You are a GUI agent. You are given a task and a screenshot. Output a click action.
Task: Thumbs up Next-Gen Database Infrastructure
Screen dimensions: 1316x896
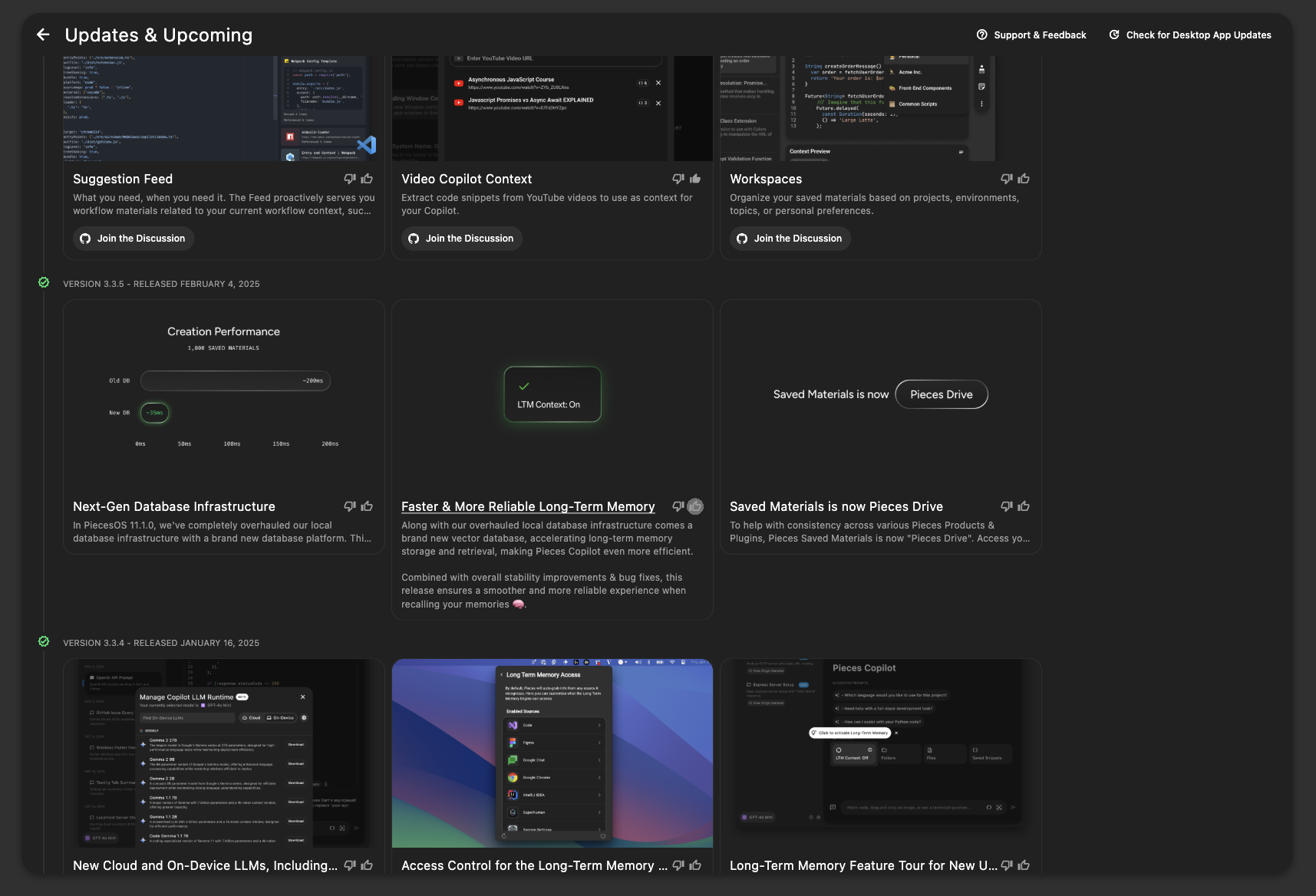(367, 506)
